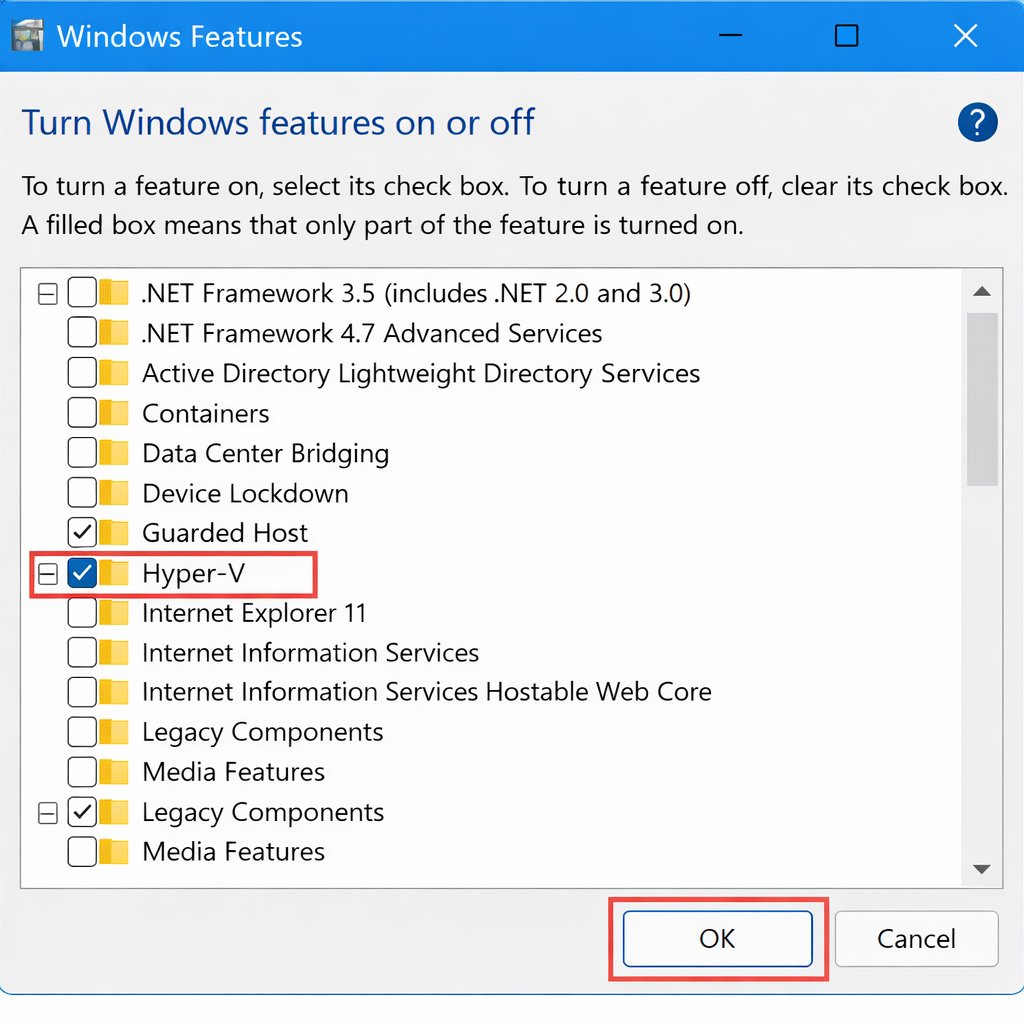
Task: Click the Help question mark icon
Action: 978,122
